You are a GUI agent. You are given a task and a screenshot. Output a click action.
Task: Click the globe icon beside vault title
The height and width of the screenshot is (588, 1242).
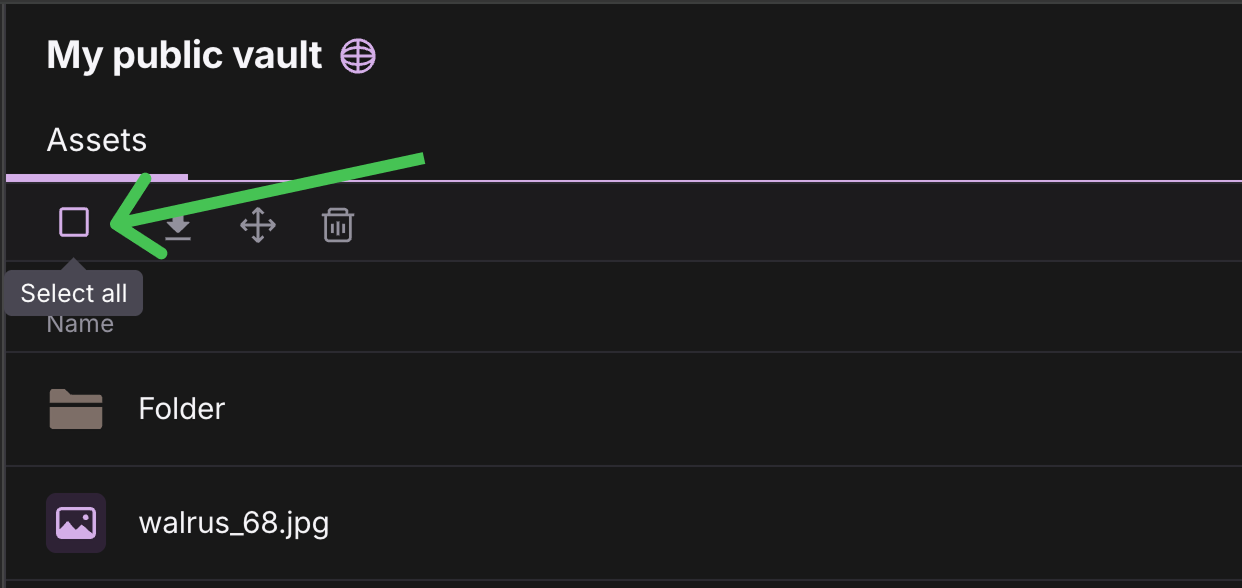(x=358, y=56)
